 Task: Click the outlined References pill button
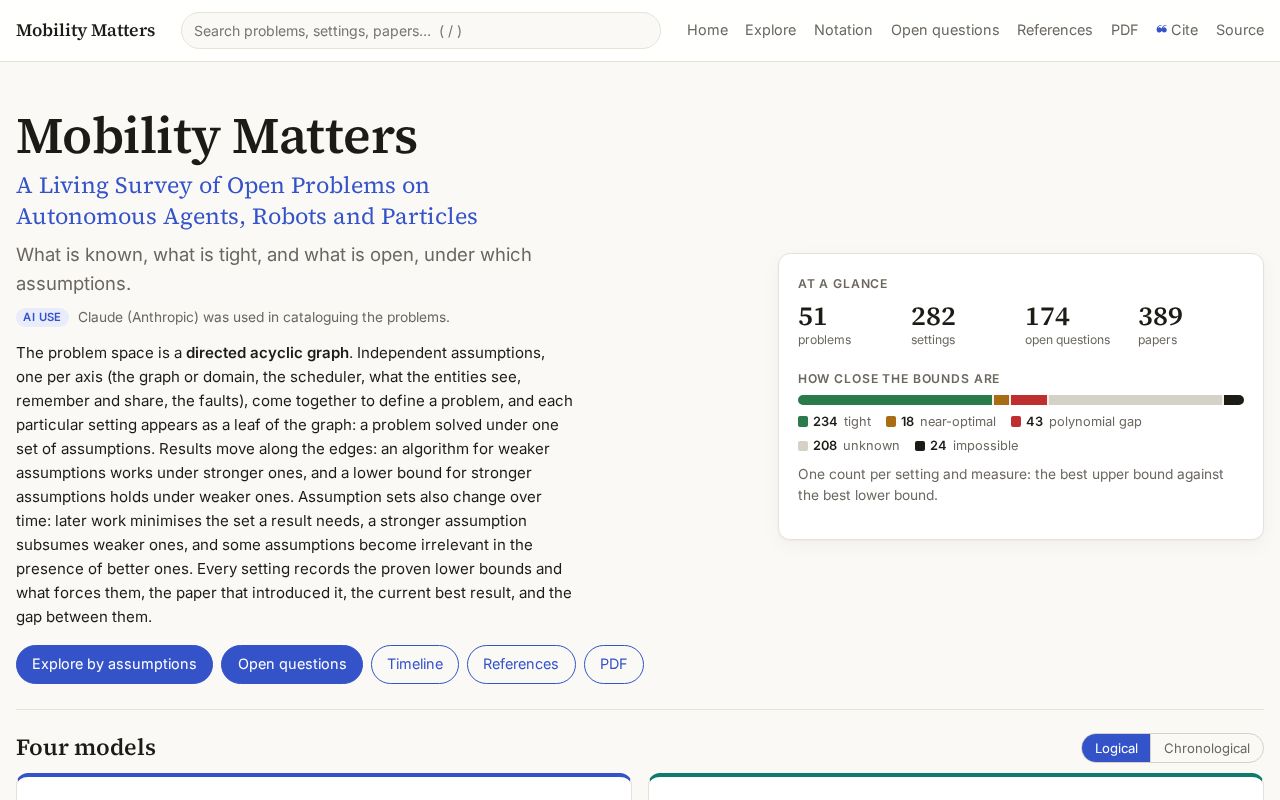521,664
